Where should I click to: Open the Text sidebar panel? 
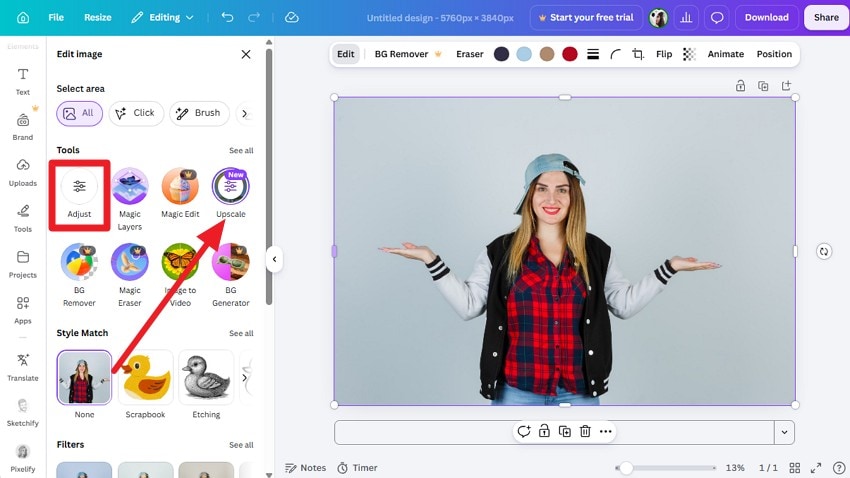click(x=23, y=81)
